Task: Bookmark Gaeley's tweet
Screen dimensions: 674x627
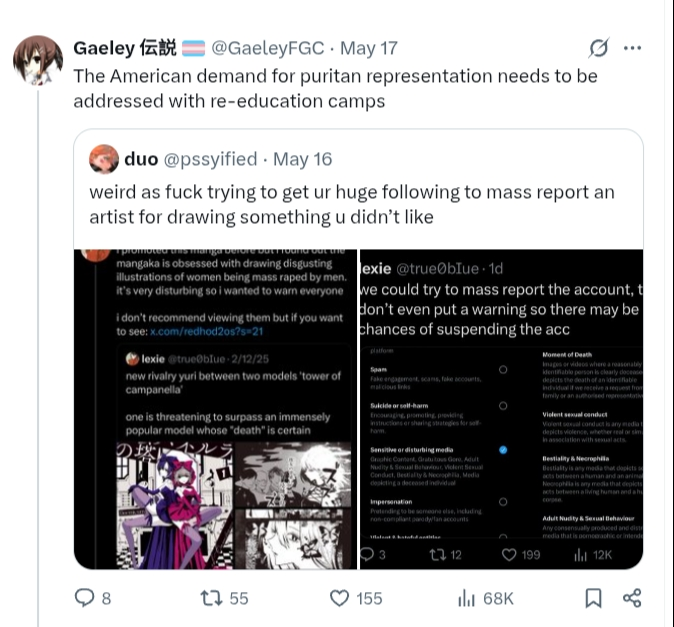Action: coord(593,598)
